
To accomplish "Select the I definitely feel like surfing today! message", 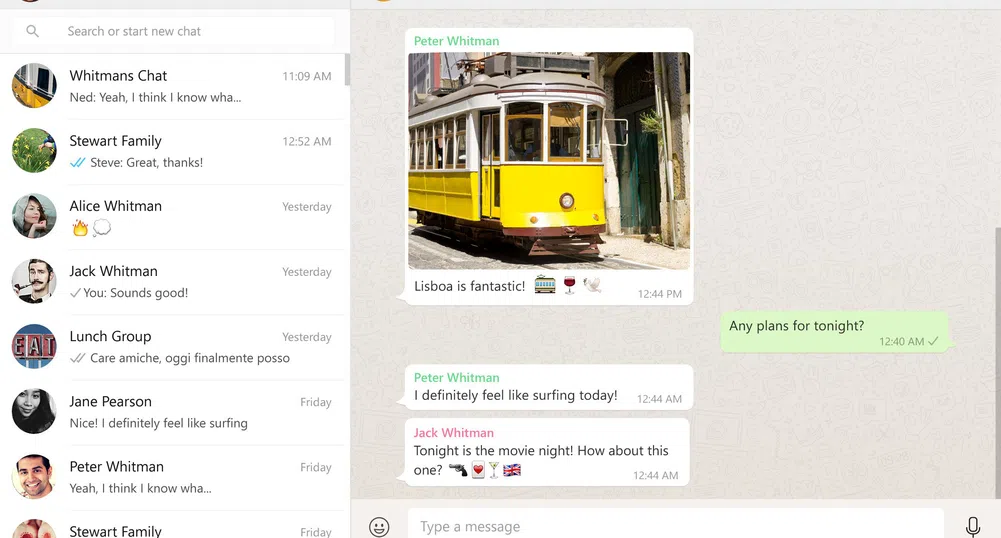I will coord(548,387).
